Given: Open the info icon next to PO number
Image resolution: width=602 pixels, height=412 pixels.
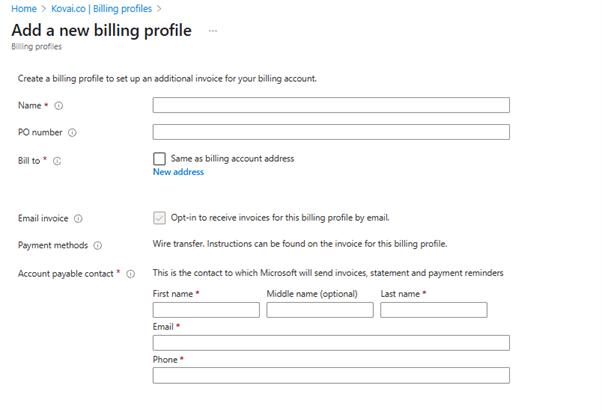Looking at the screenshot, I should pyautogui.click(x=72, y=132).
